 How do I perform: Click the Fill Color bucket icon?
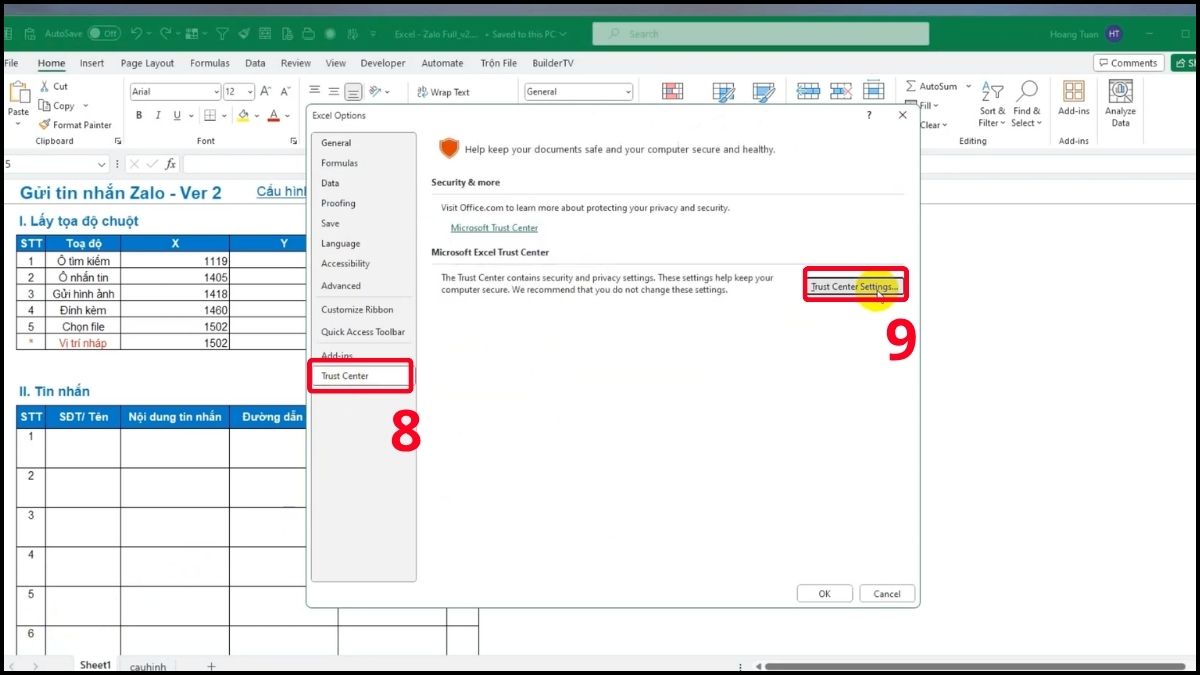click(243, 116)
